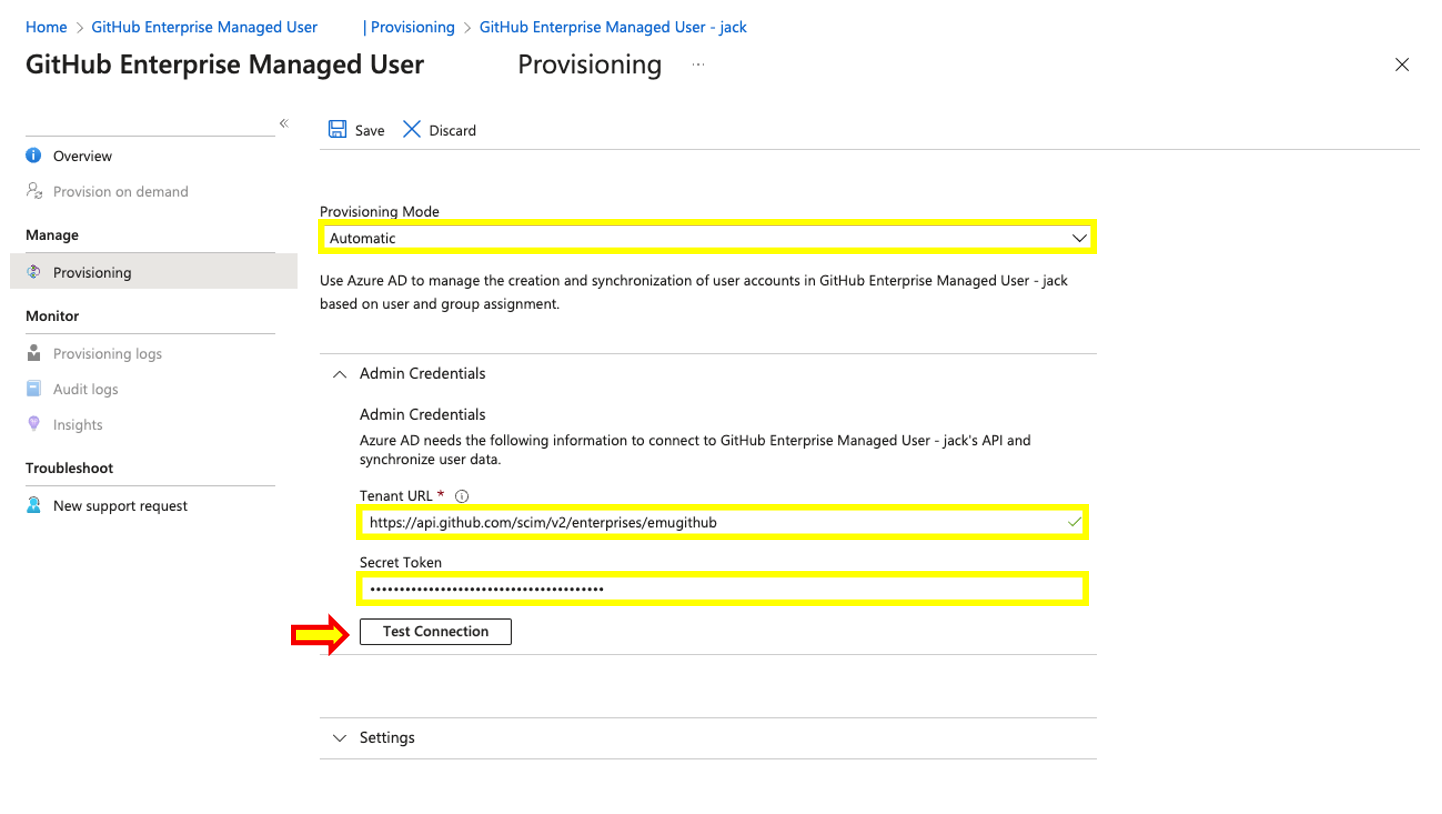Click the Monitor section heading
The width and height of the screenshot is (1442, 814).
(x=52, y=316)
